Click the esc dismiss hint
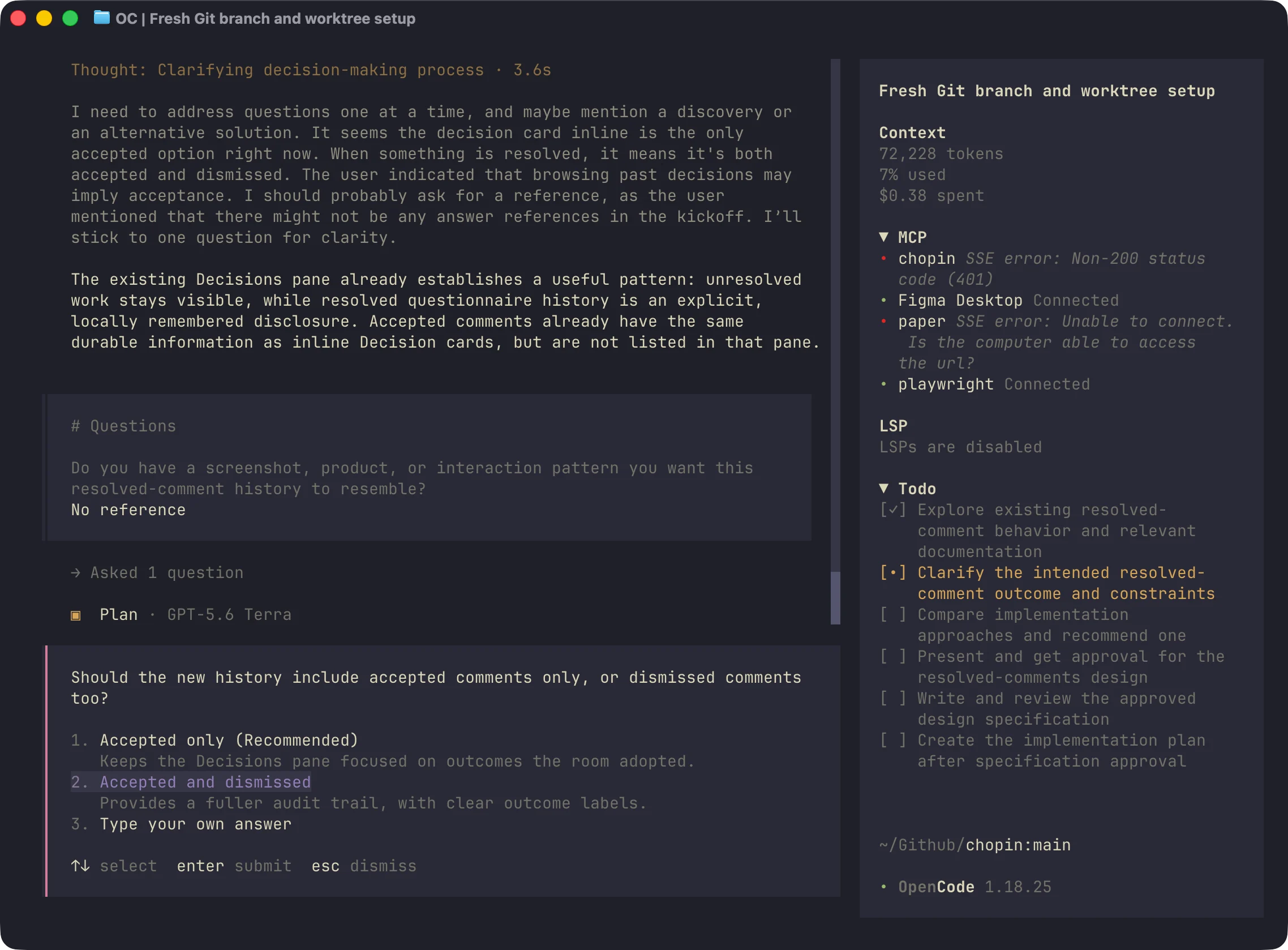1288x950 pixels. [x=364, y=866]
